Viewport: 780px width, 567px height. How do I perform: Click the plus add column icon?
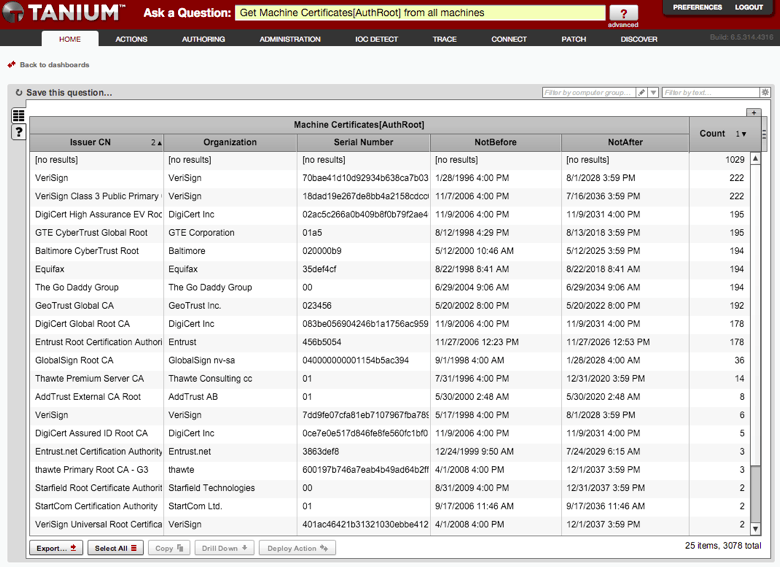tap(754, 113)
